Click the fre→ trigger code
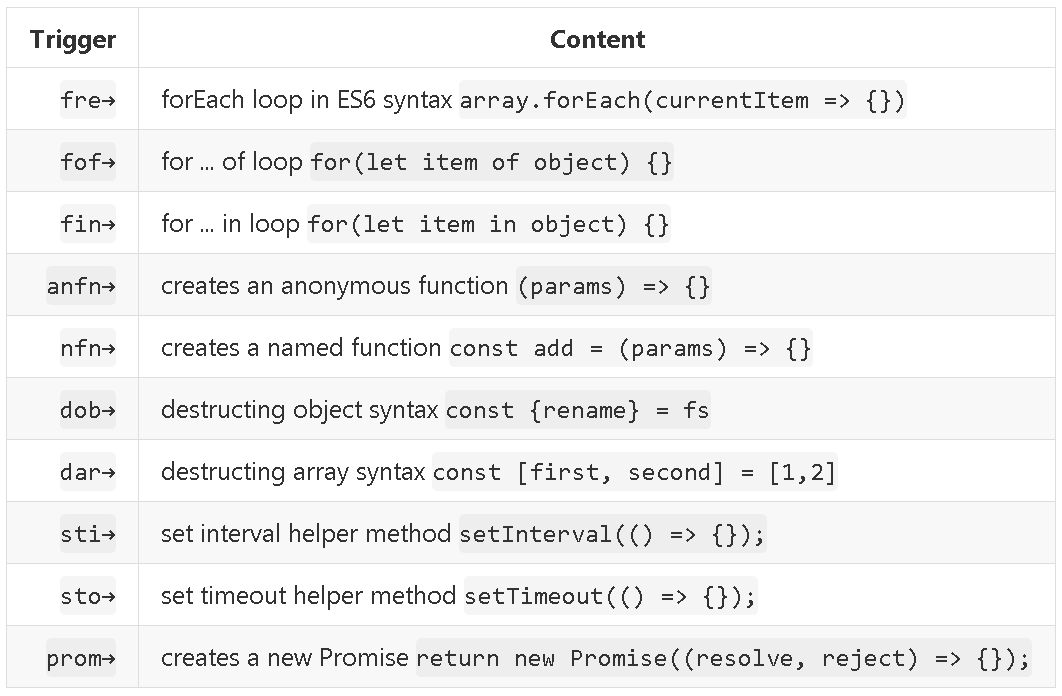The image size is (1062, 696). 88,100
